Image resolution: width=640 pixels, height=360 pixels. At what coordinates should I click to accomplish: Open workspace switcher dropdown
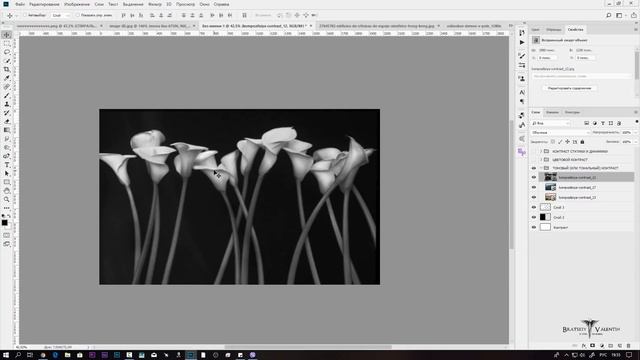tap(619, 15)
